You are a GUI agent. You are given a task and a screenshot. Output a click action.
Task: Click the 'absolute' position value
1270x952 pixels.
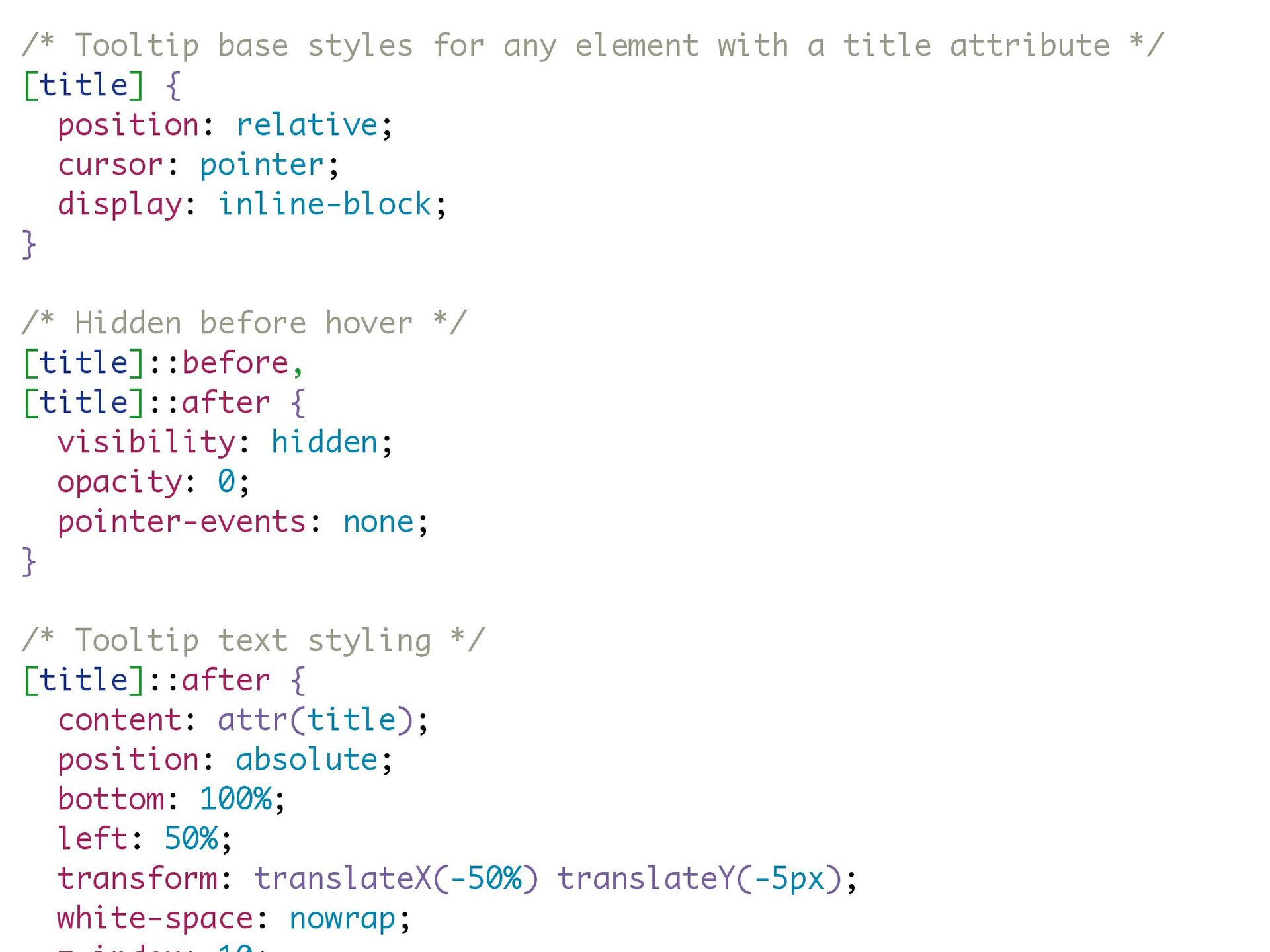[x=307, y=760]
